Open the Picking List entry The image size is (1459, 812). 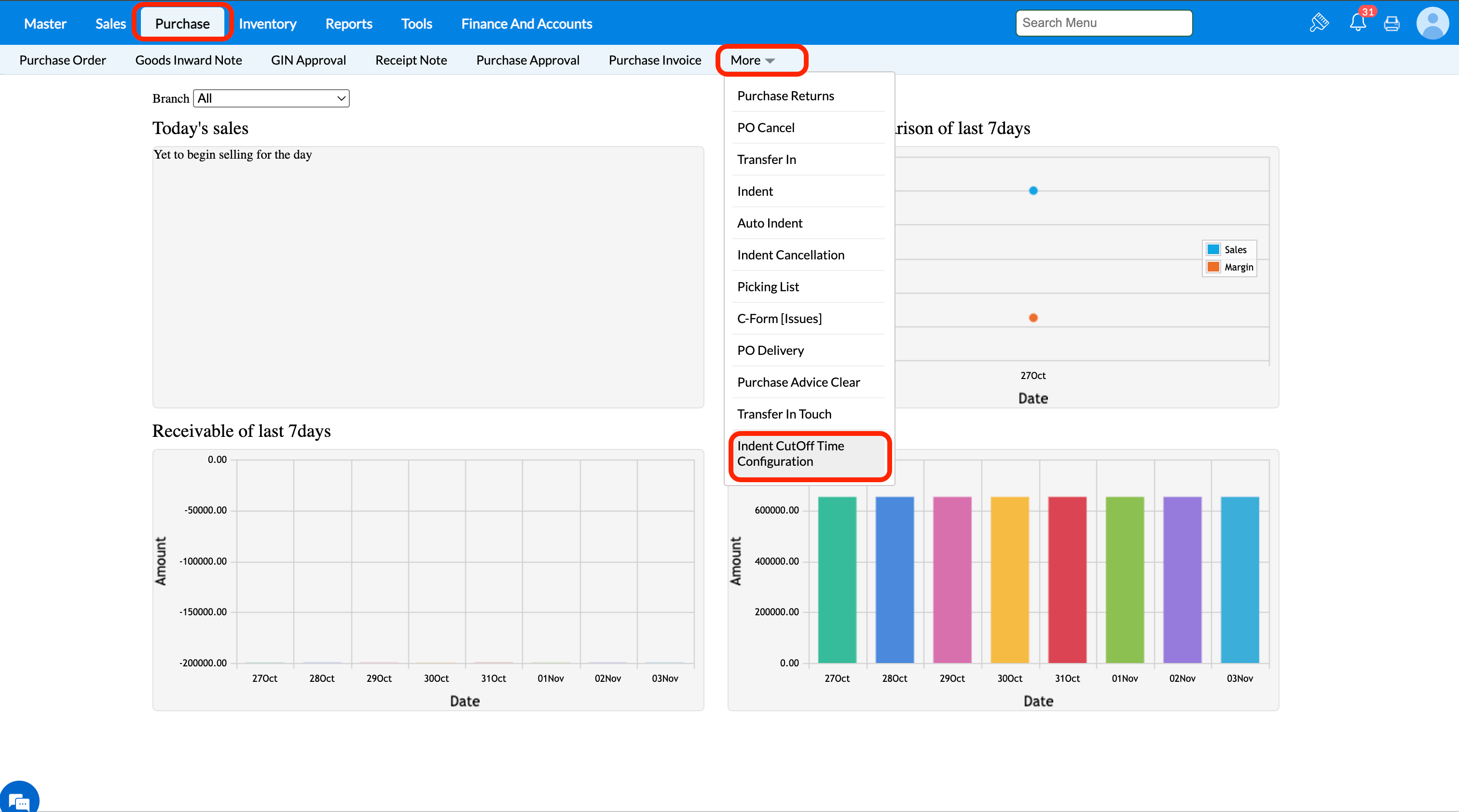click(768, 287)
